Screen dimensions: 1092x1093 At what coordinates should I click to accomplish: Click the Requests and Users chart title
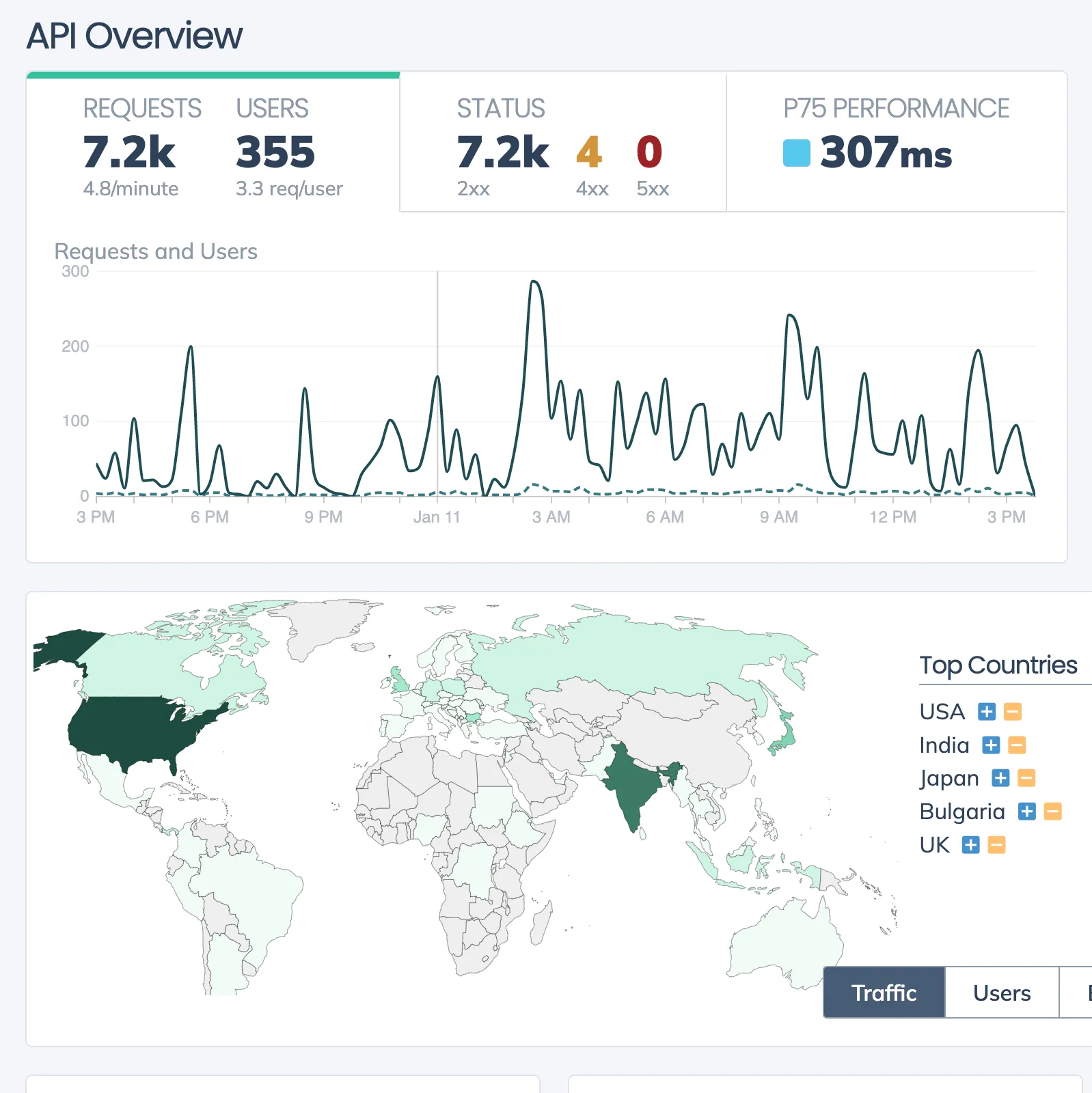(x=156, y=251)
